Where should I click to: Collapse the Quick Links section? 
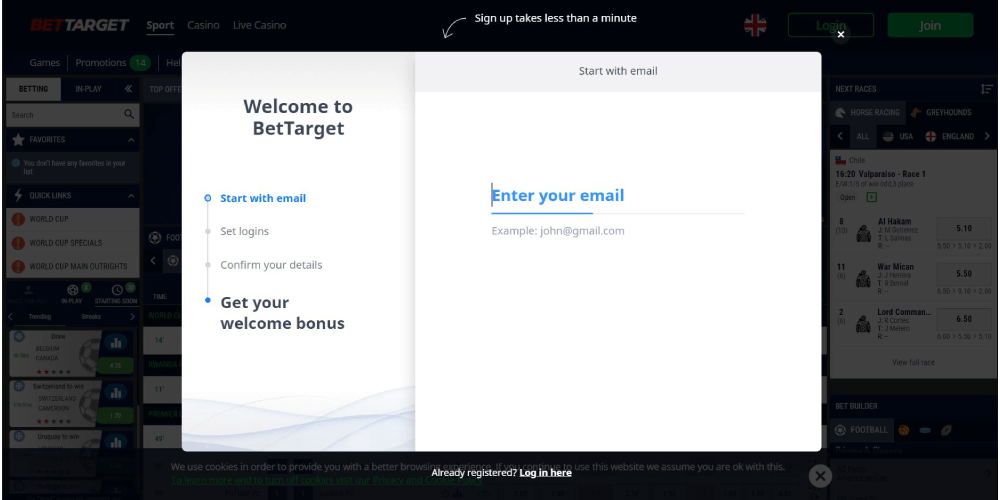coord(130,196)
